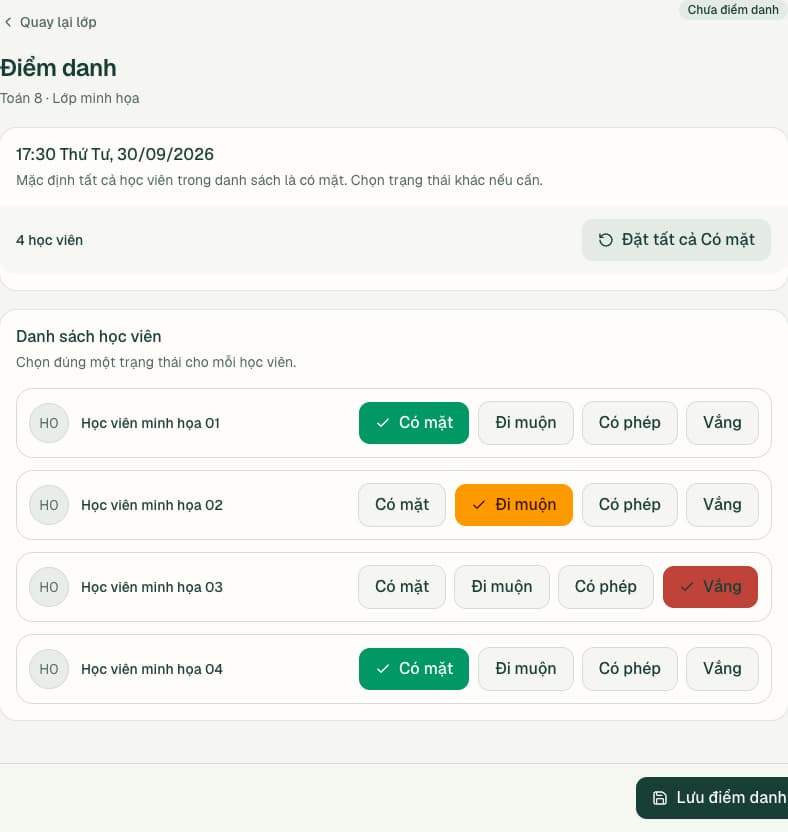
Task: Click the session time 17:30 Thứ Tư, 30/09/2026
Action: [x=115, y=154]
